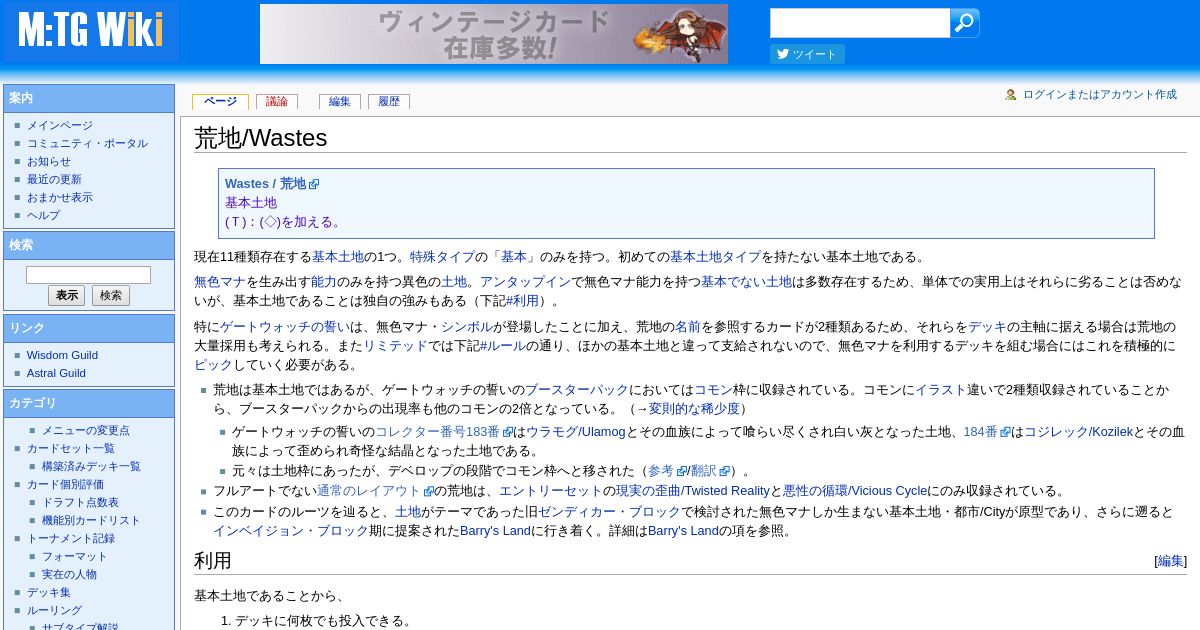The width and height of the screenshot is (1200, 630).
Task: Click シンボル link in third paragraph
Action: coord(467,327)
